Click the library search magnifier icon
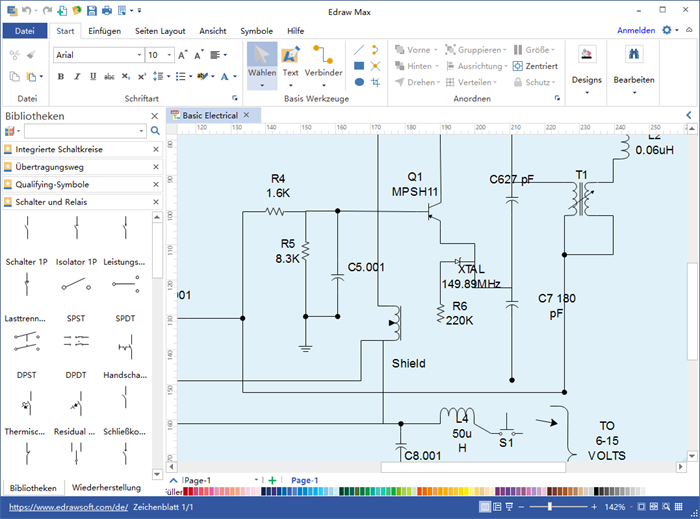The height and width of the screenshot is (519, 700). click(155, 131)
